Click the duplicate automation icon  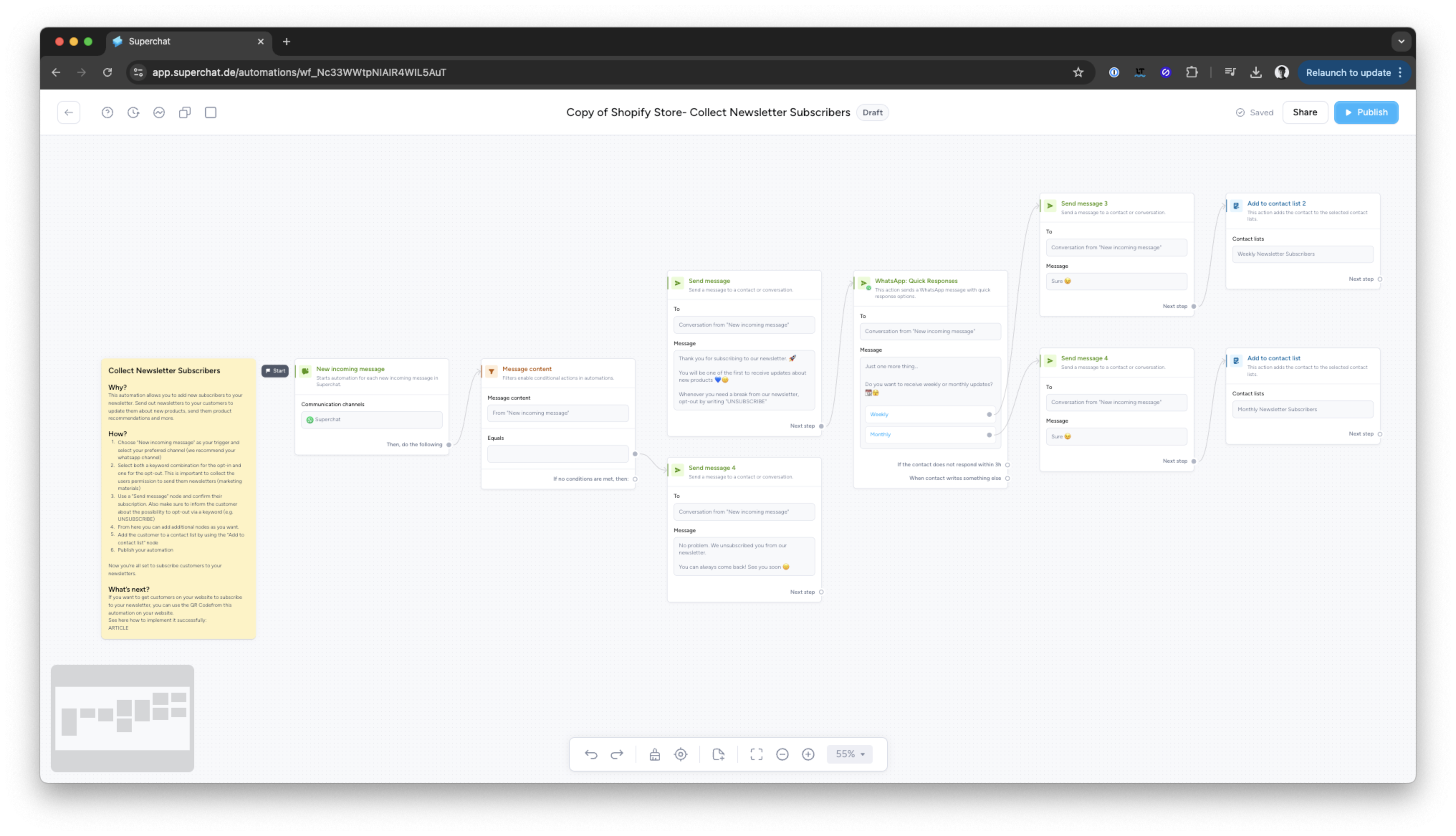(185, 112)
